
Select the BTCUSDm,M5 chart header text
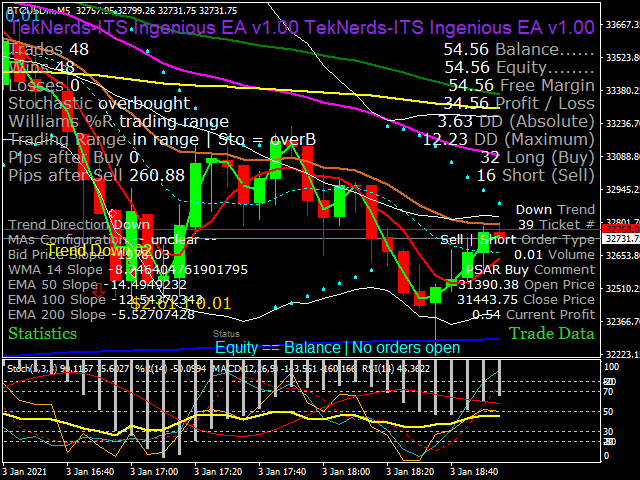pos(122,11)
